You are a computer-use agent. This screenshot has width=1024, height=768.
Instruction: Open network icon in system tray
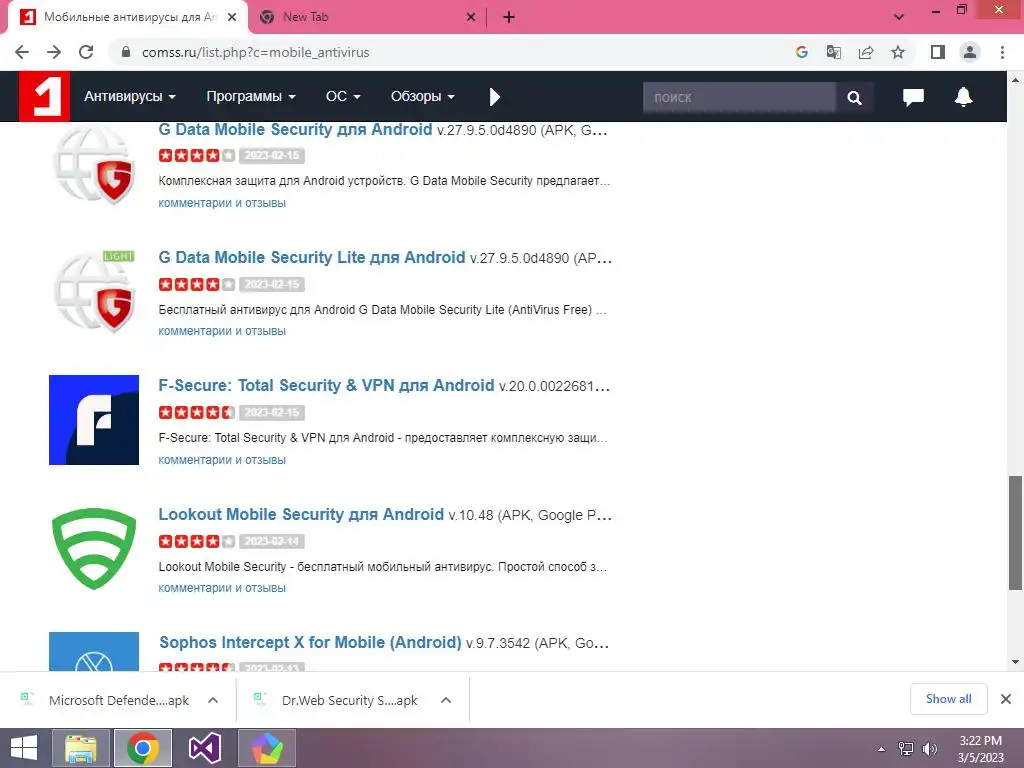[906, 749]
